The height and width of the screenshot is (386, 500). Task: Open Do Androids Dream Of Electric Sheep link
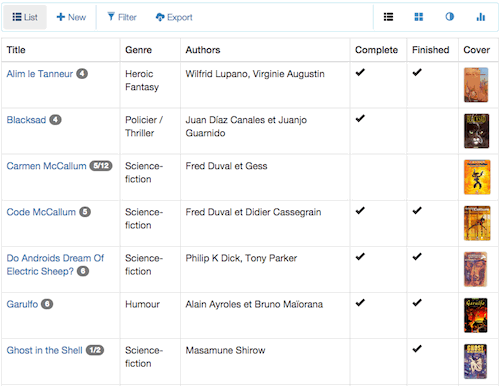tap(55, 264)
